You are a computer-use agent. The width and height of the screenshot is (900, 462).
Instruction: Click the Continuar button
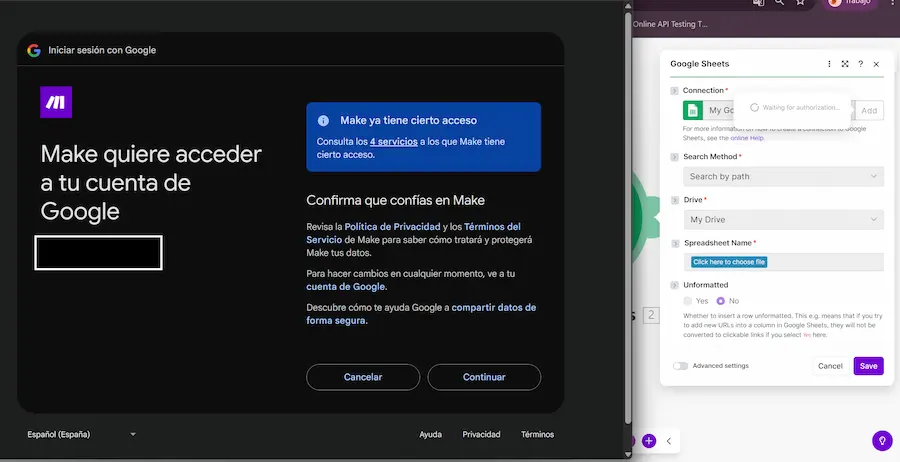point(484,377)
